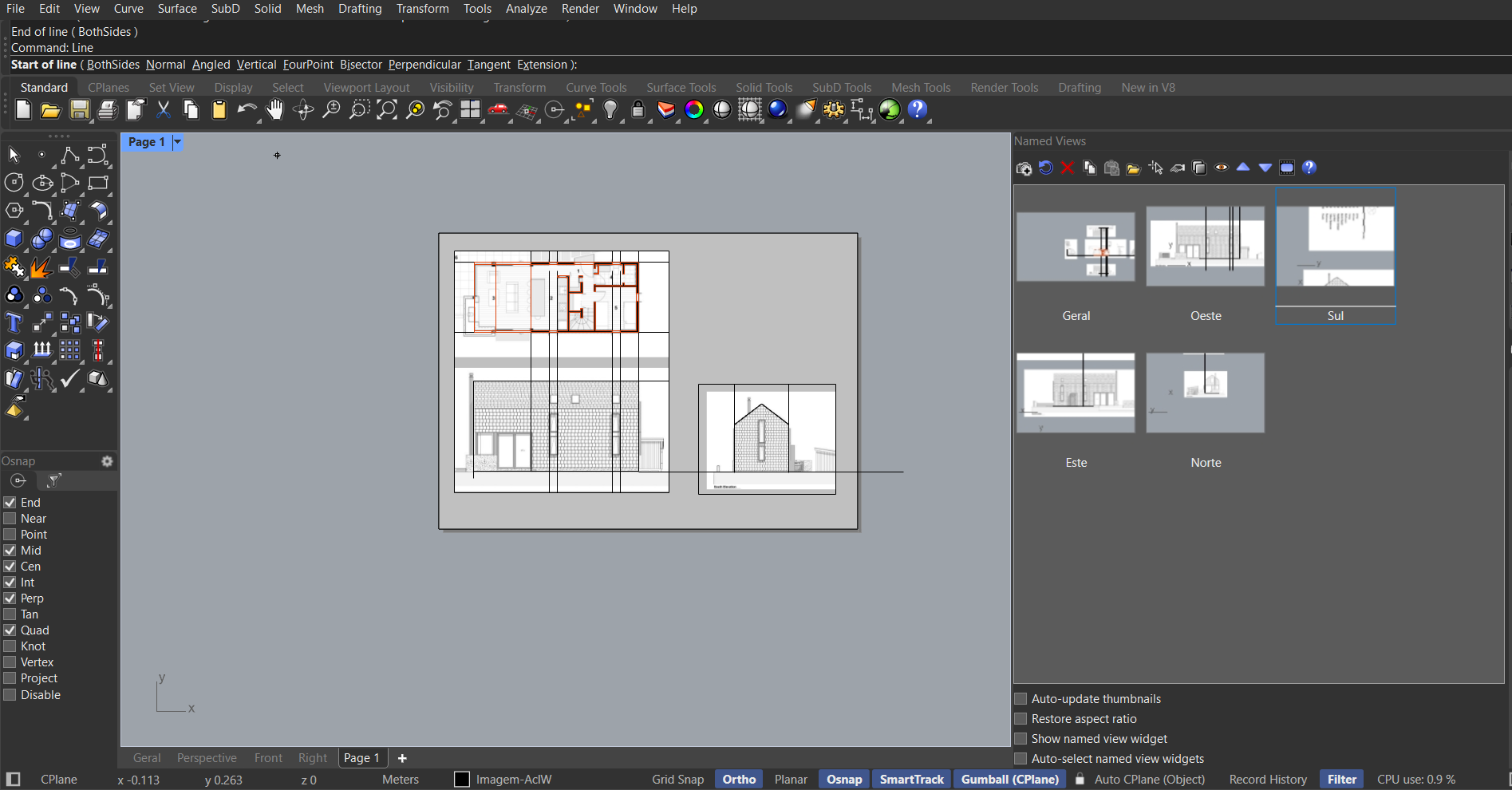Click the Text object tool

14,322
